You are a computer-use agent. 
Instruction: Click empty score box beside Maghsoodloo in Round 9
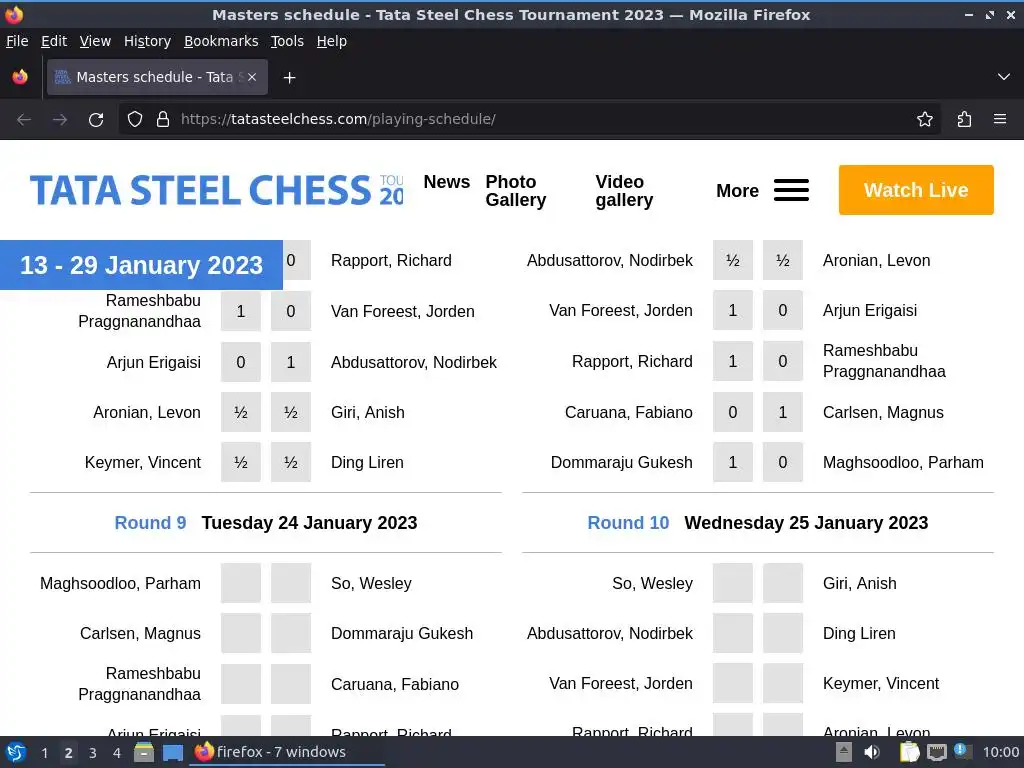pyautogui.click(x=240, y=583)
